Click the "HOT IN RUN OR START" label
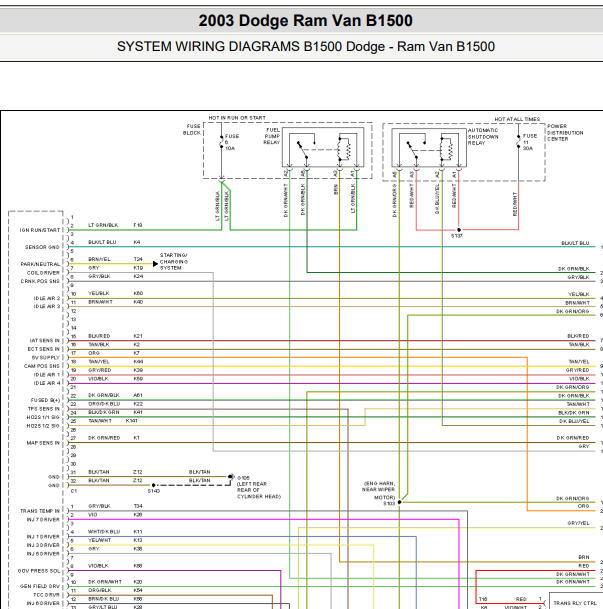The width and height of the screenshot is (603, 609). [x=237, y=118]
